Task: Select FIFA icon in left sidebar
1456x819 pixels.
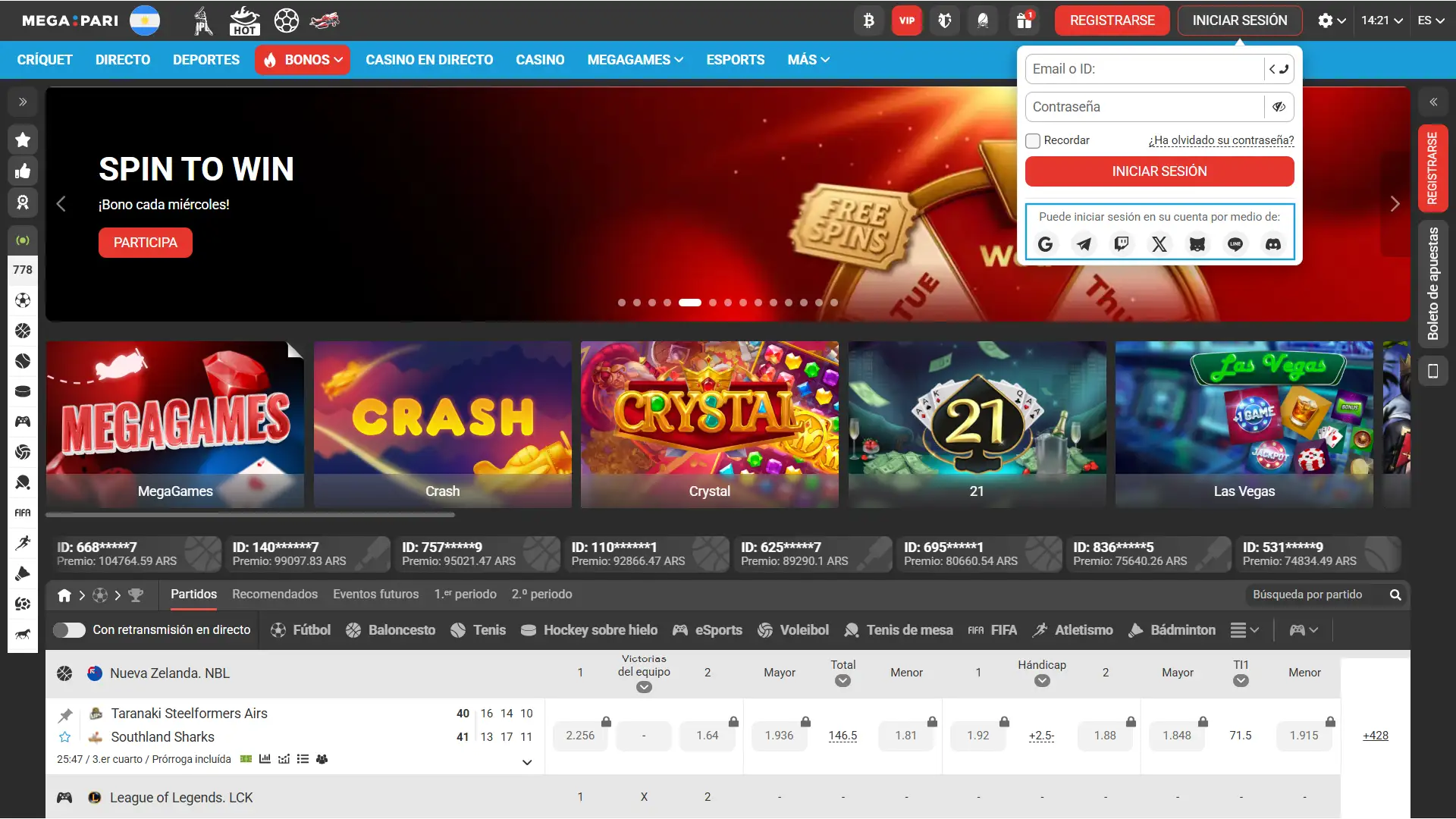Action: (23, 513)
